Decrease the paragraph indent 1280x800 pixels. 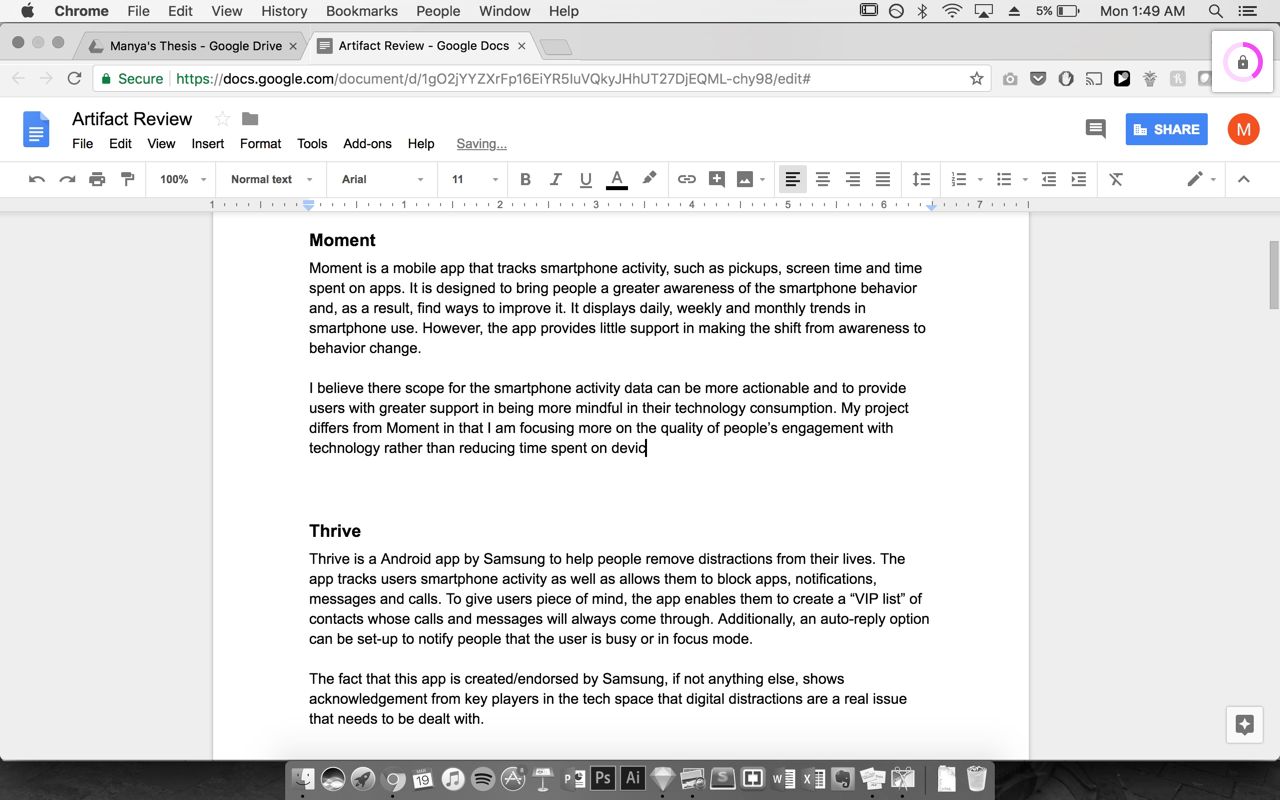1048,179
